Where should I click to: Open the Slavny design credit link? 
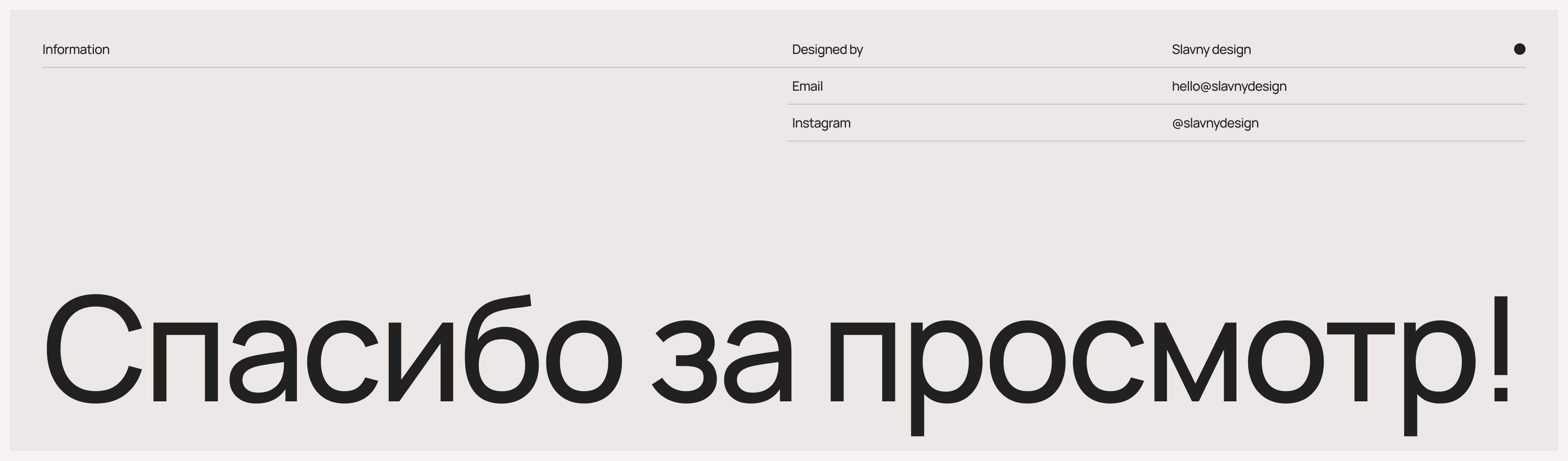click(1211, 49)
